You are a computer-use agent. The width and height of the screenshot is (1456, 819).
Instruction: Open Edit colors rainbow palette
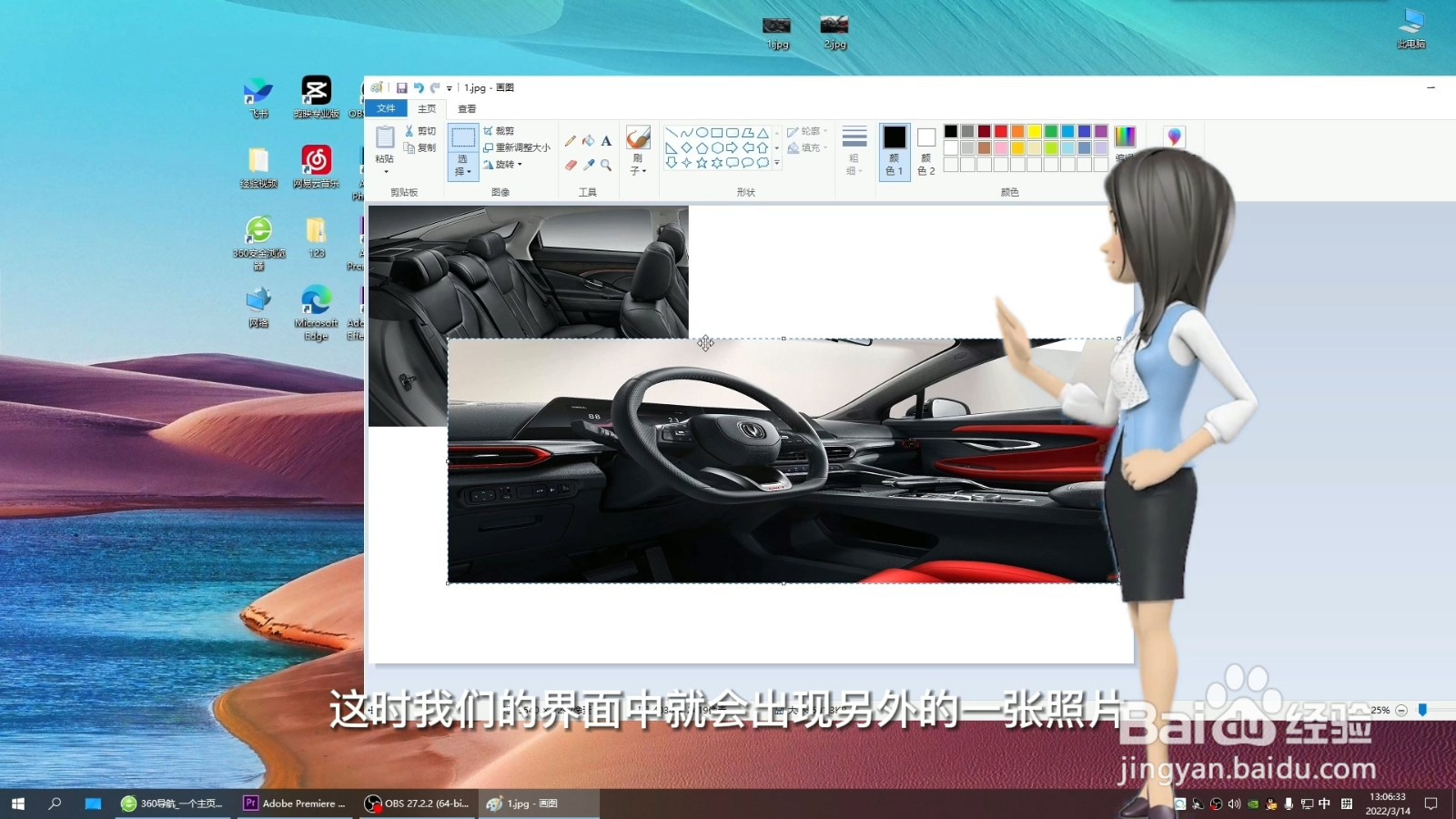coord(1125,136)
